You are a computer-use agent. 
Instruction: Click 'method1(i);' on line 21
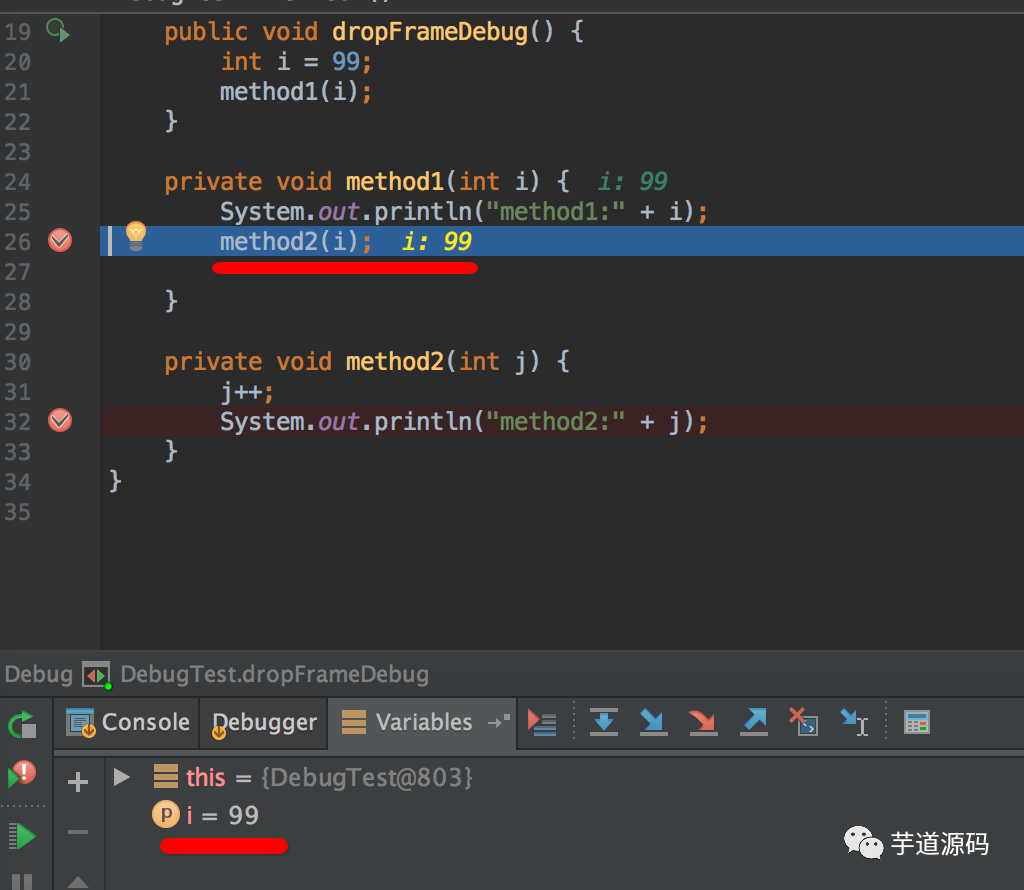click(x=295, y=91)
